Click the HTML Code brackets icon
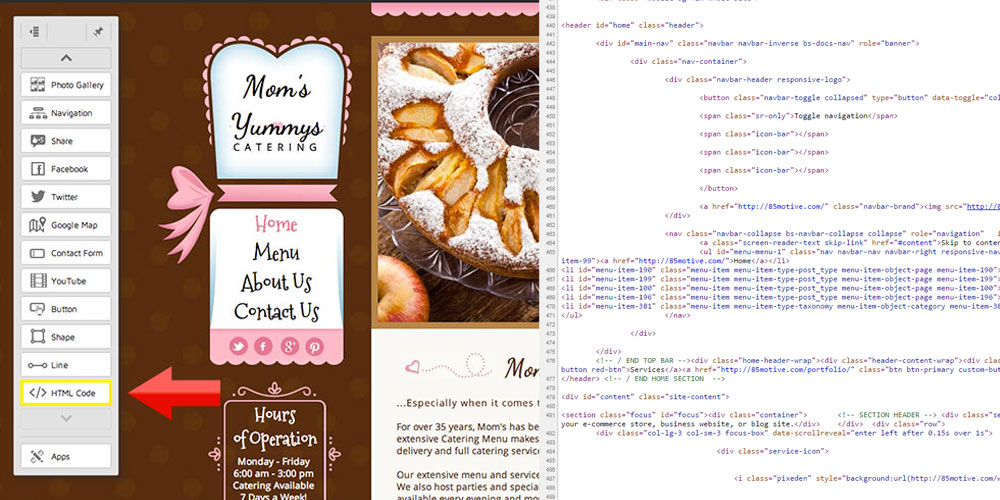Image resolution: width=1000 pixels, height=500 pixels. pyautogui.click(x=38, y=393)
